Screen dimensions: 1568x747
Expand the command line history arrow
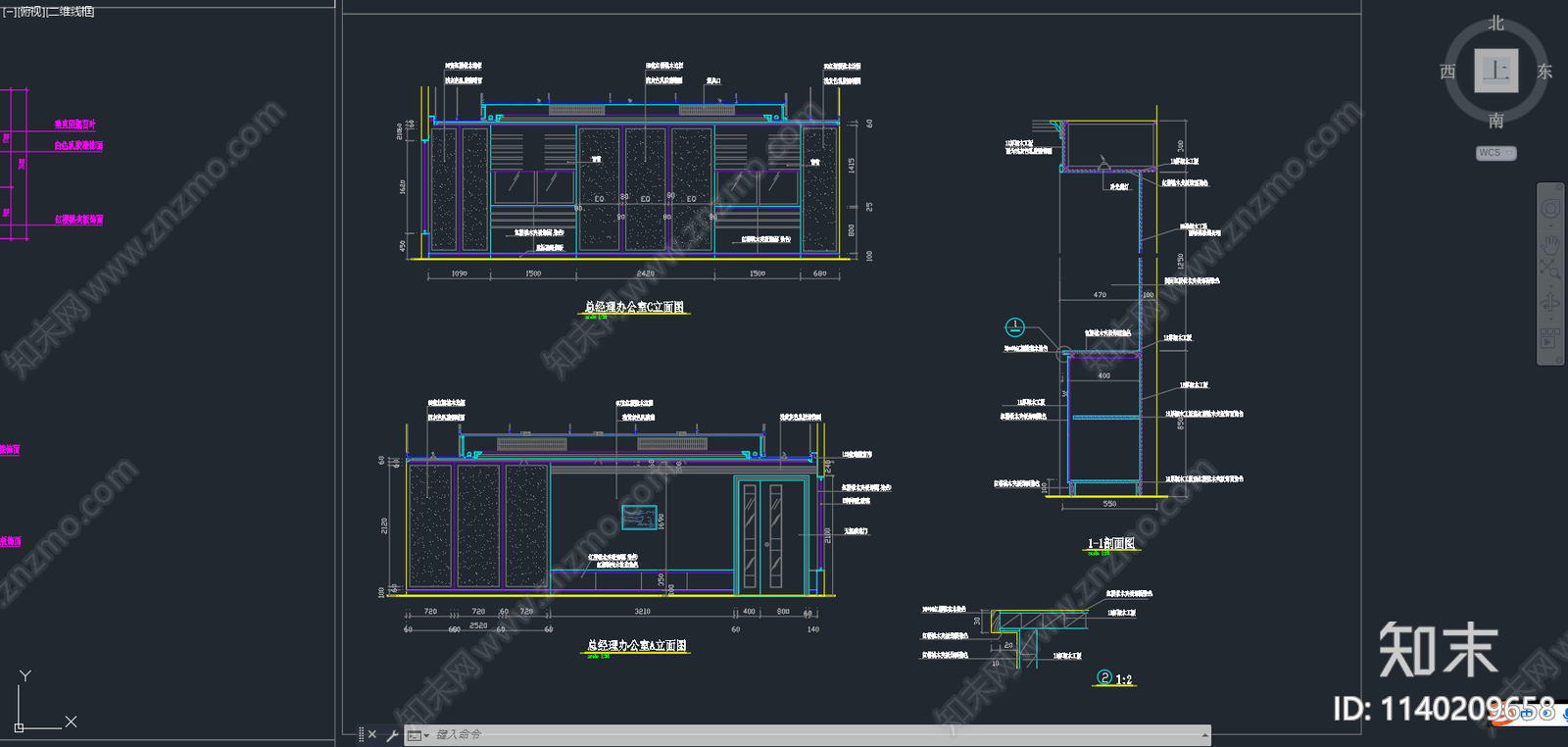pyautogui.click(x=1204, y=735)
